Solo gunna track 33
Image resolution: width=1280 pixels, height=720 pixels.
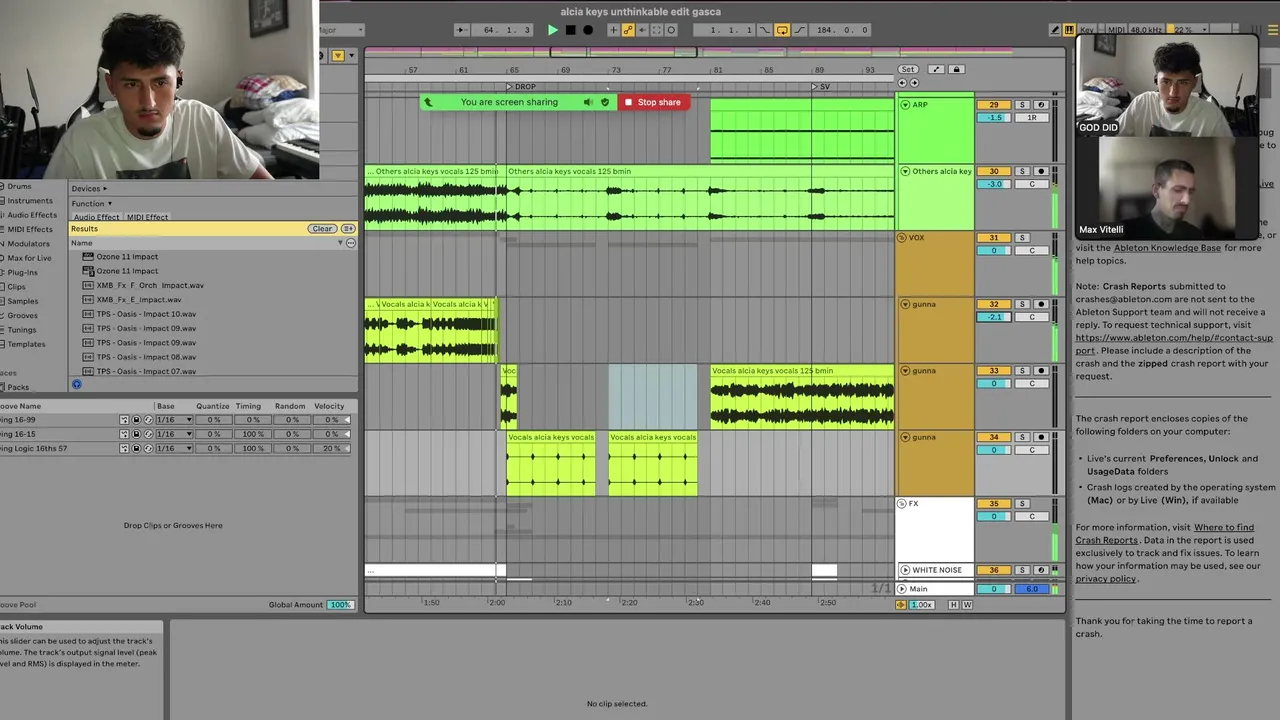coord(1022,371)
